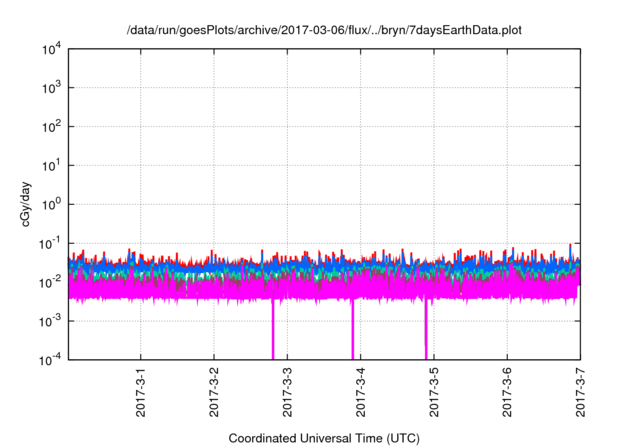Click the 10^-3 y-axis tick label
640x448 pixels.
coord(50,321)
